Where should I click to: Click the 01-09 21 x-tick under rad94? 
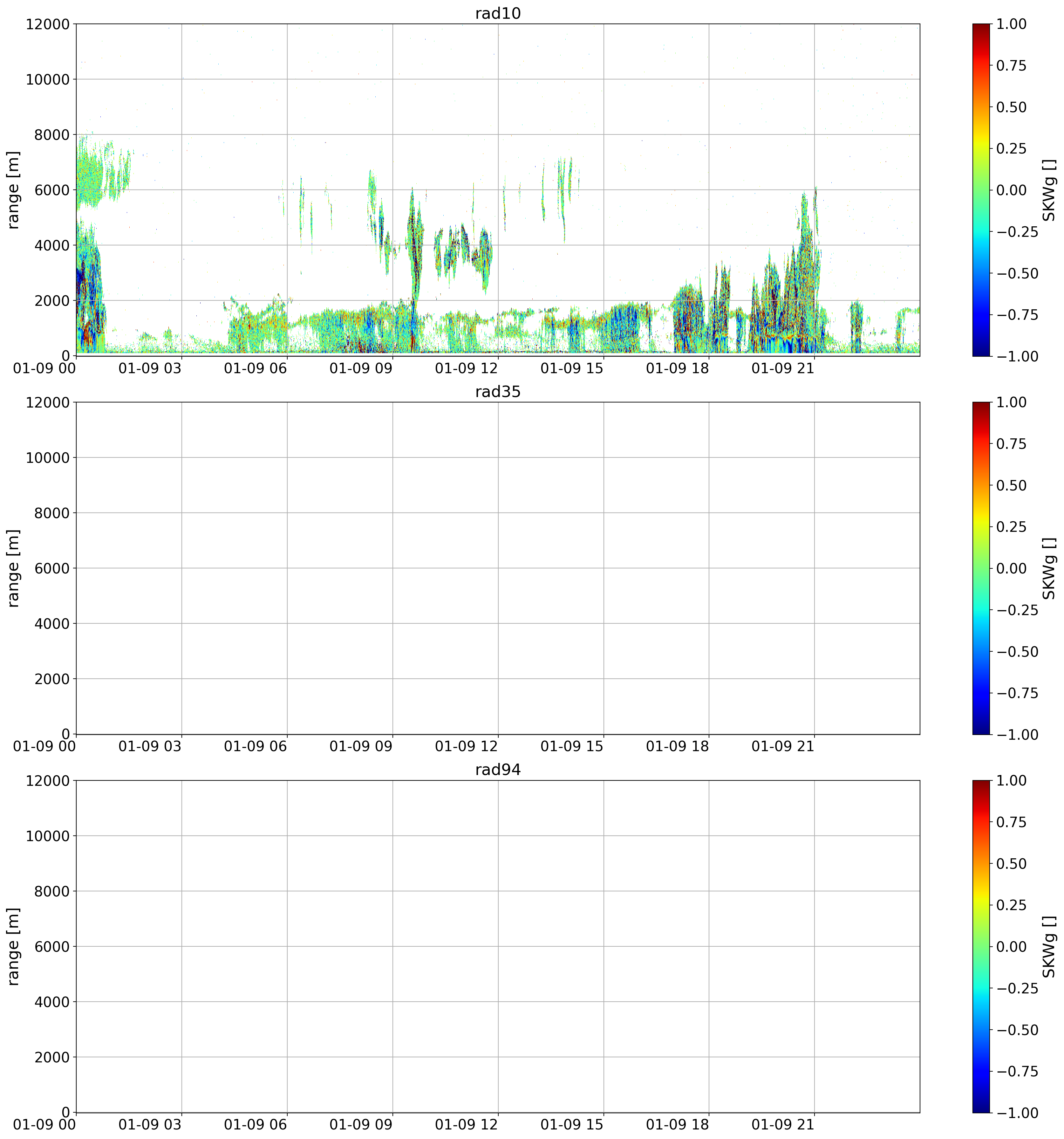[783, 1125]
